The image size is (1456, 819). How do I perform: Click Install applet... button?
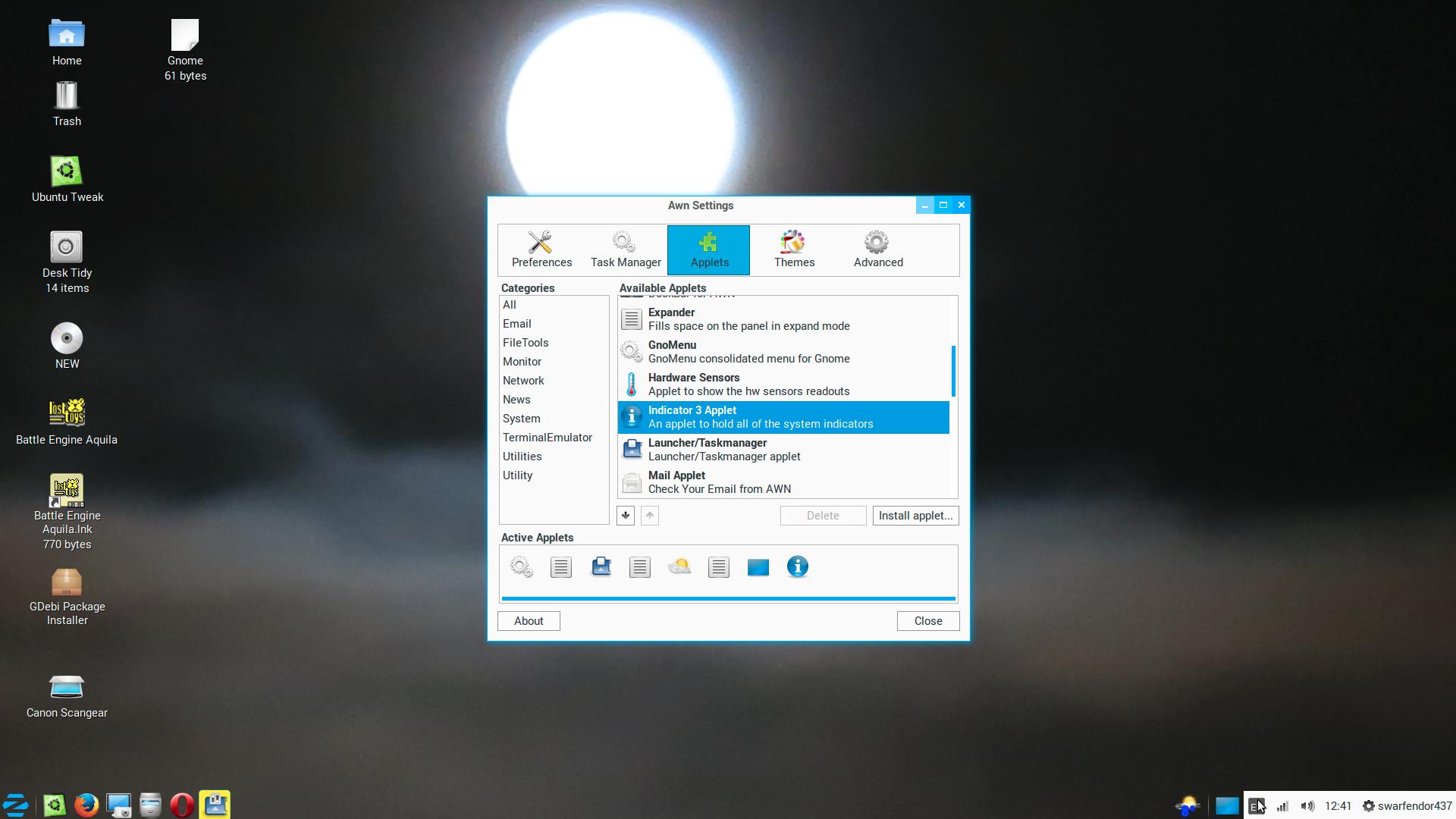(x=915, y=516)
